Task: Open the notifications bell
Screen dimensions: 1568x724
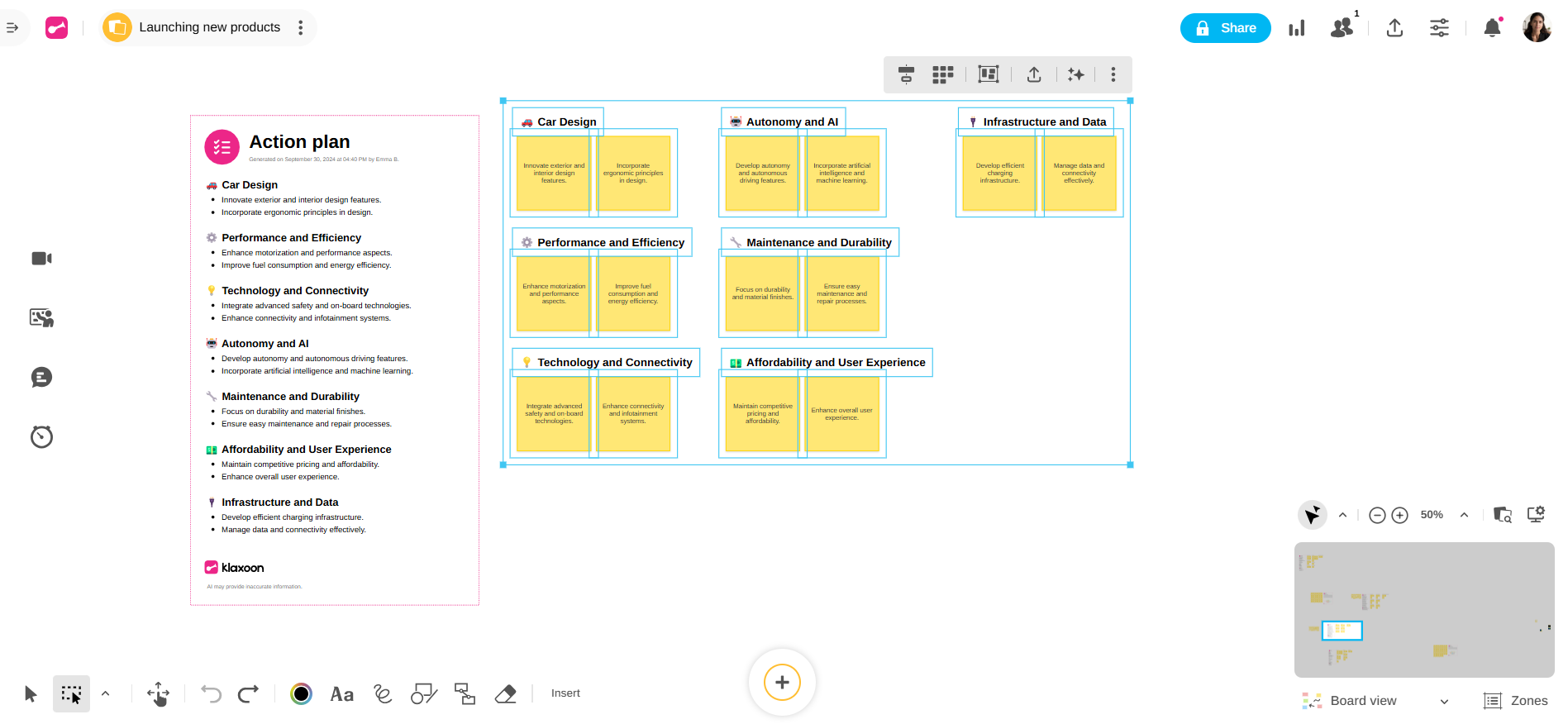Action: point(1492,28)
